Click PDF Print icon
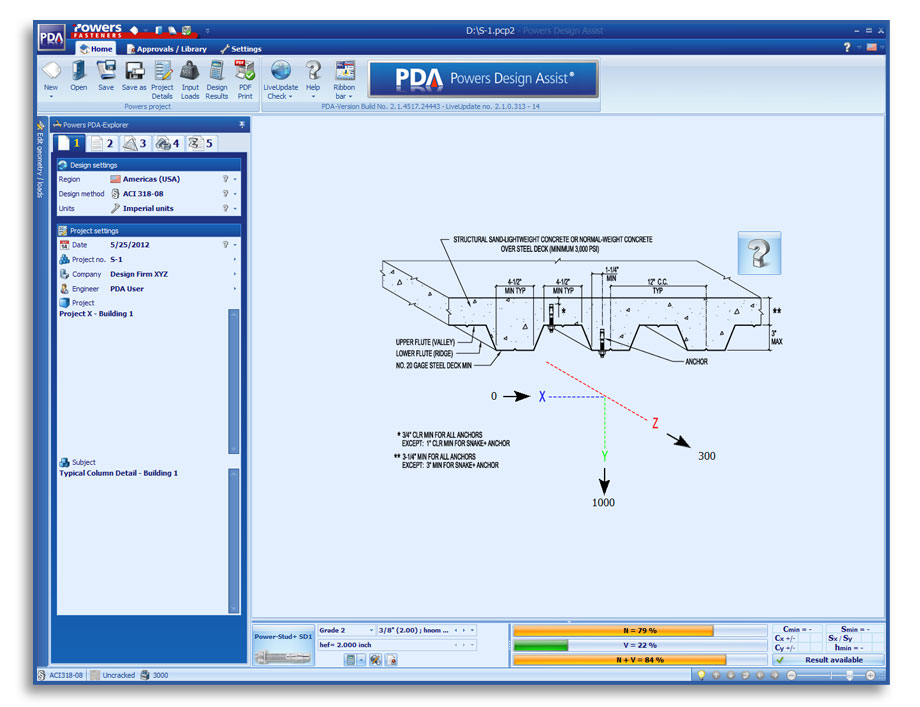920x707 pixels. 245,72
